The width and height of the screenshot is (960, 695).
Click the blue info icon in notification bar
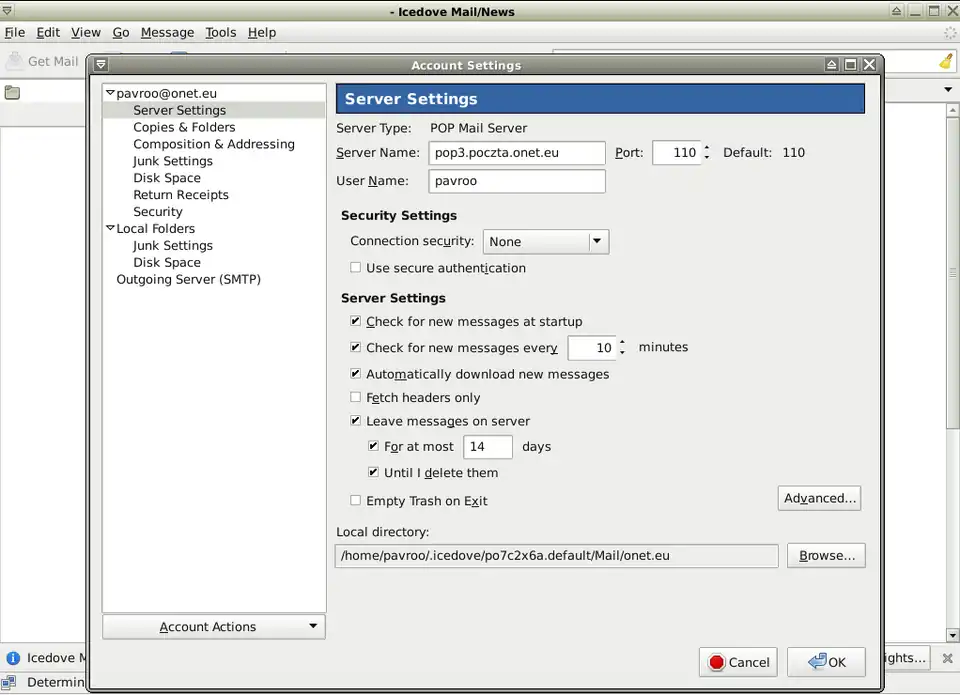13,658
